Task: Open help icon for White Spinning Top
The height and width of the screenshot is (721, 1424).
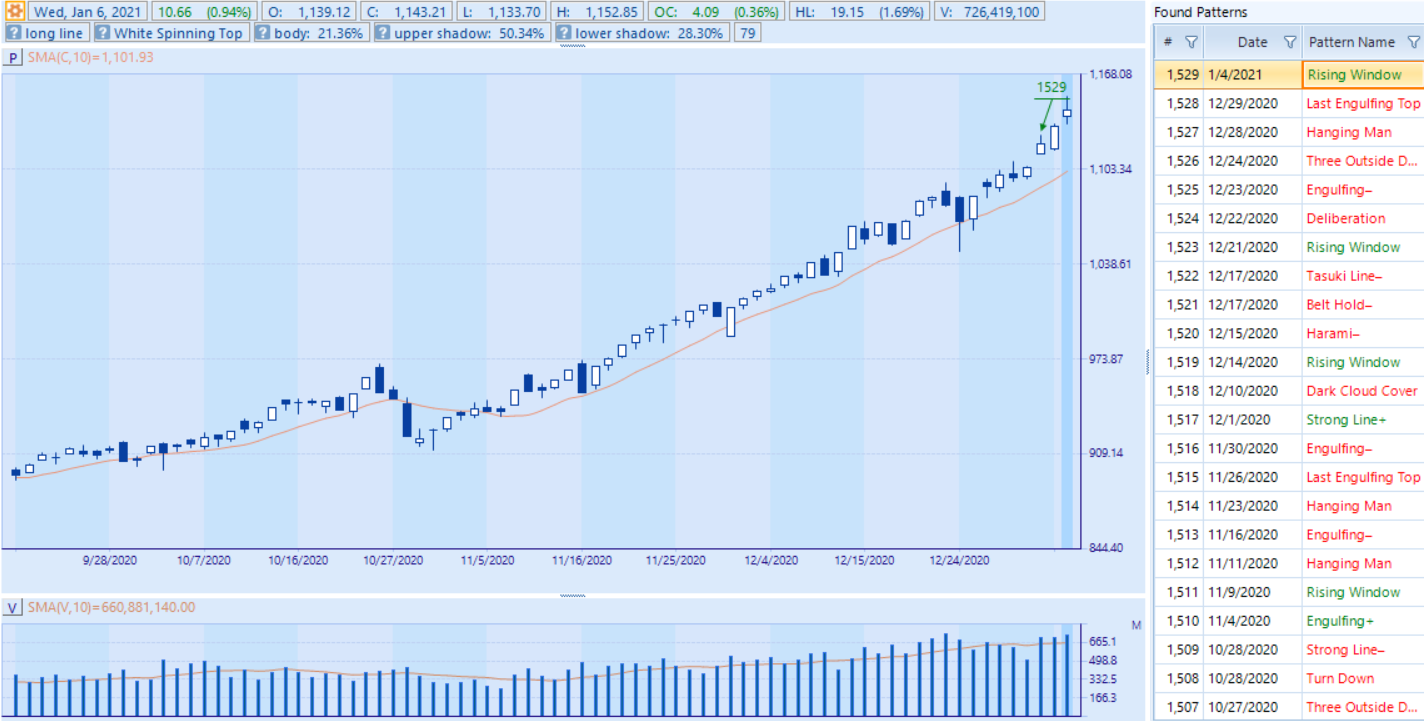Action: point(102,33)
